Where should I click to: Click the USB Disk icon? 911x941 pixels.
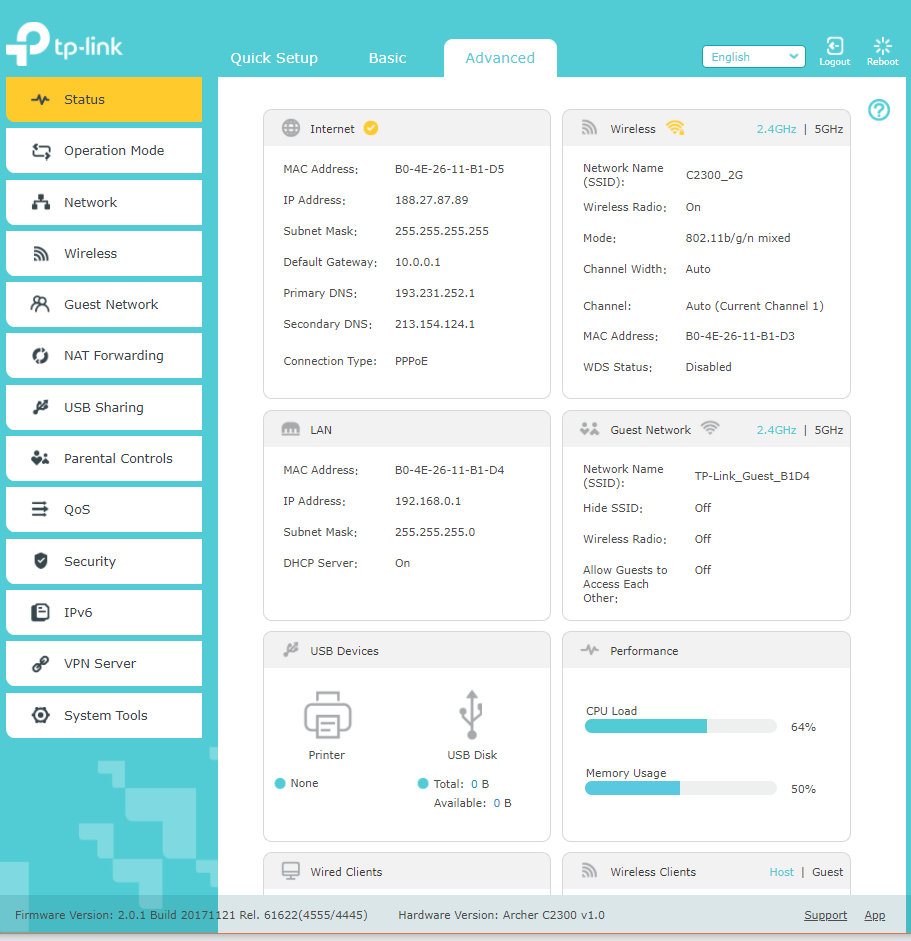click(x=472, y=714)
